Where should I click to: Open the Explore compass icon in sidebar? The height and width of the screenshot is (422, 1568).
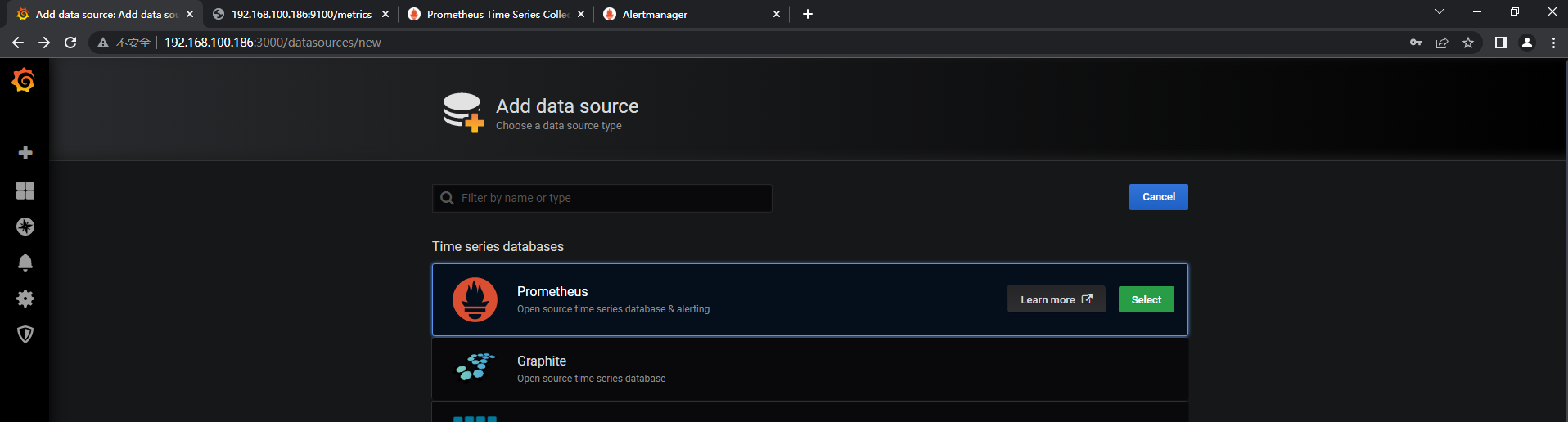(x=25, y=227)
